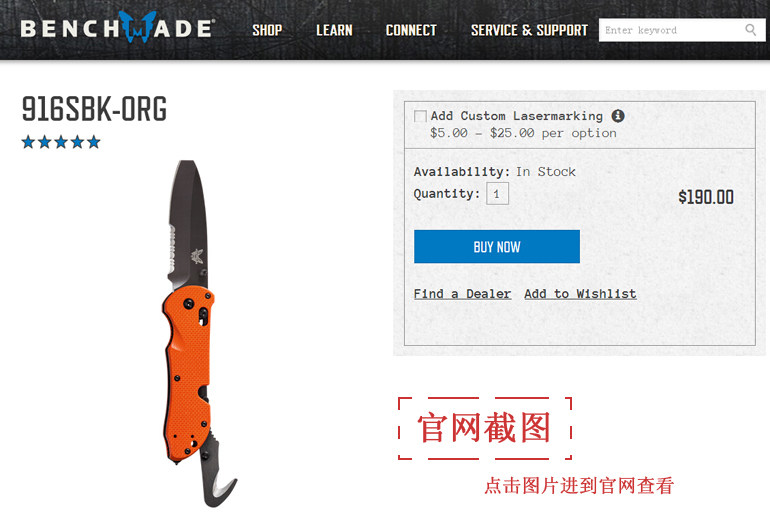The image size is (770, 517).
Task: Open the CONNECT menu
Action: coord(412,30)
